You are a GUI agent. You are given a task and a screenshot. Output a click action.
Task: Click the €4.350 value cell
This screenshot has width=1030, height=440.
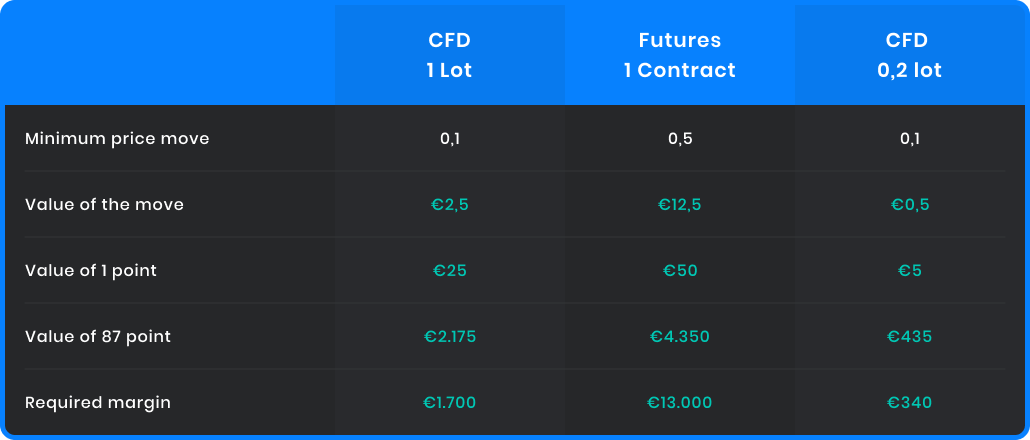(x=680, y=336)
